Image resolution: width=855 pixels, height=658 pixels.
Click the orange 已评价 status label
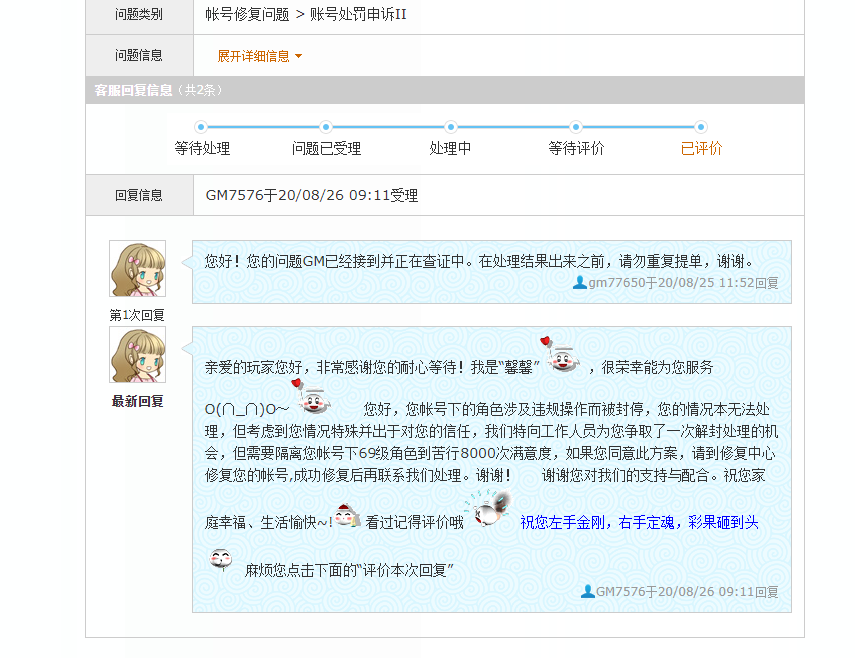pyautogui.click(x=701, y=148)
